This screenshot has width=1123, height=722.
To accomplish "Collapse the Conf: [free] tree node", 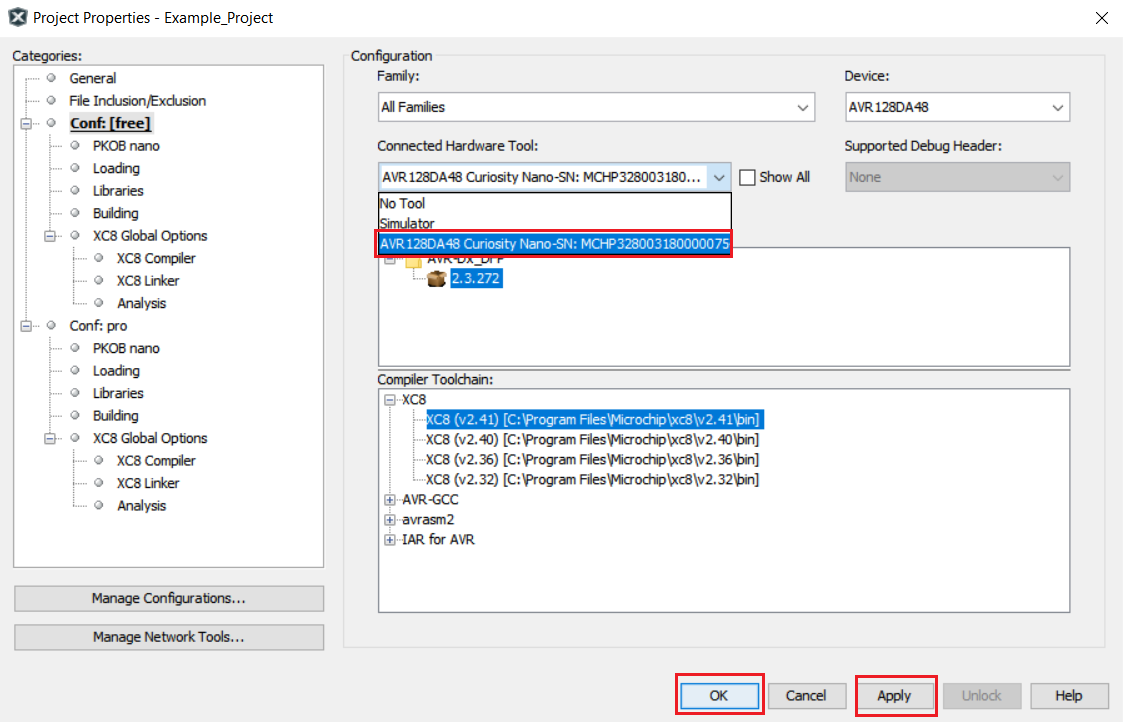I will [x=26, y=123].
